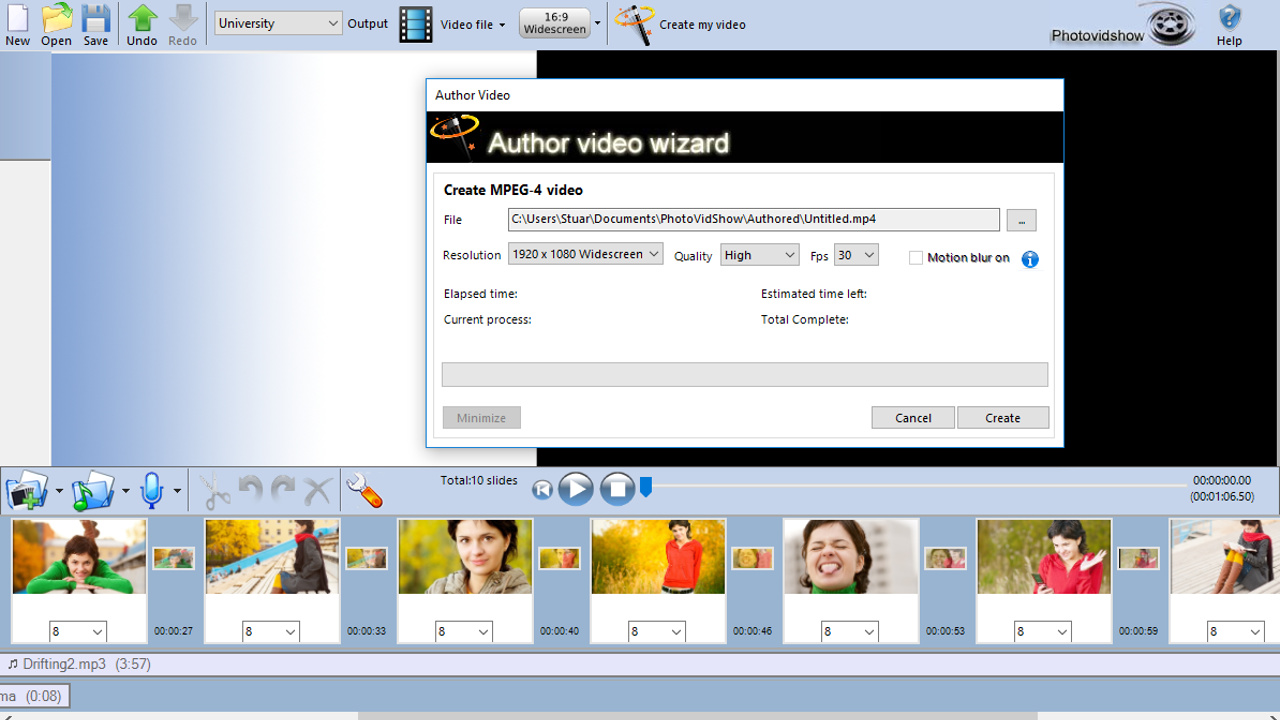1280x720 pixels.
Task: Click the first slide thumbnail of the smiling woman
Action: tap(78, 556)
